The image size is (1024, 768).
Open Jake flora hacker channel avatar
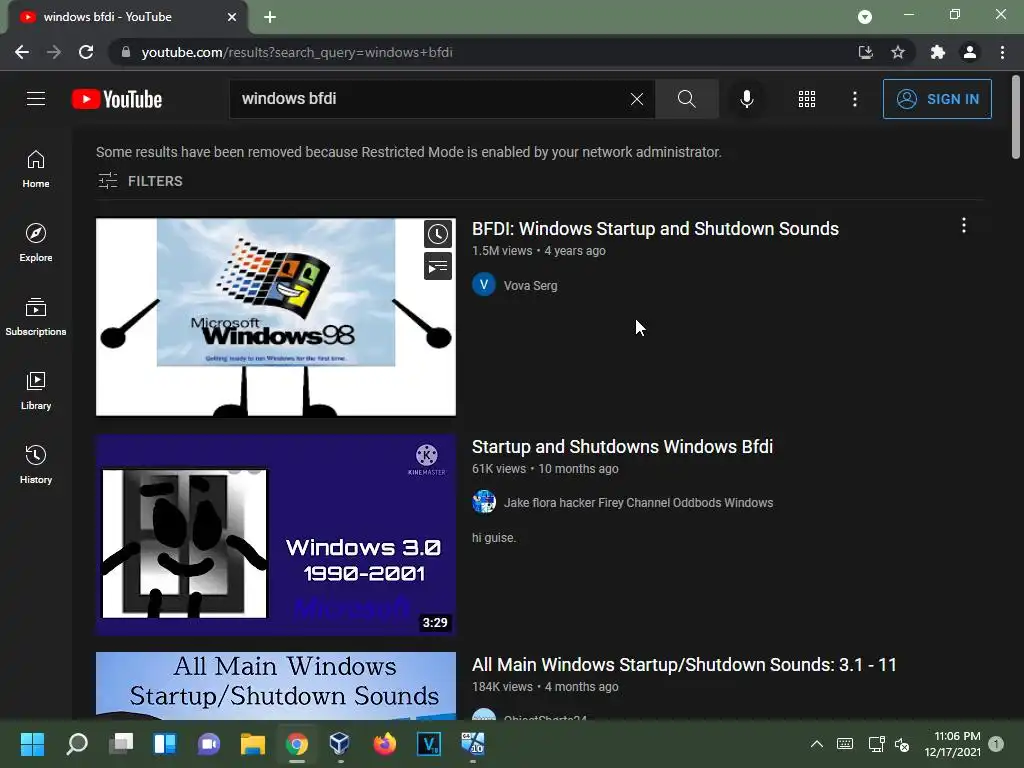tap(484, 502)
